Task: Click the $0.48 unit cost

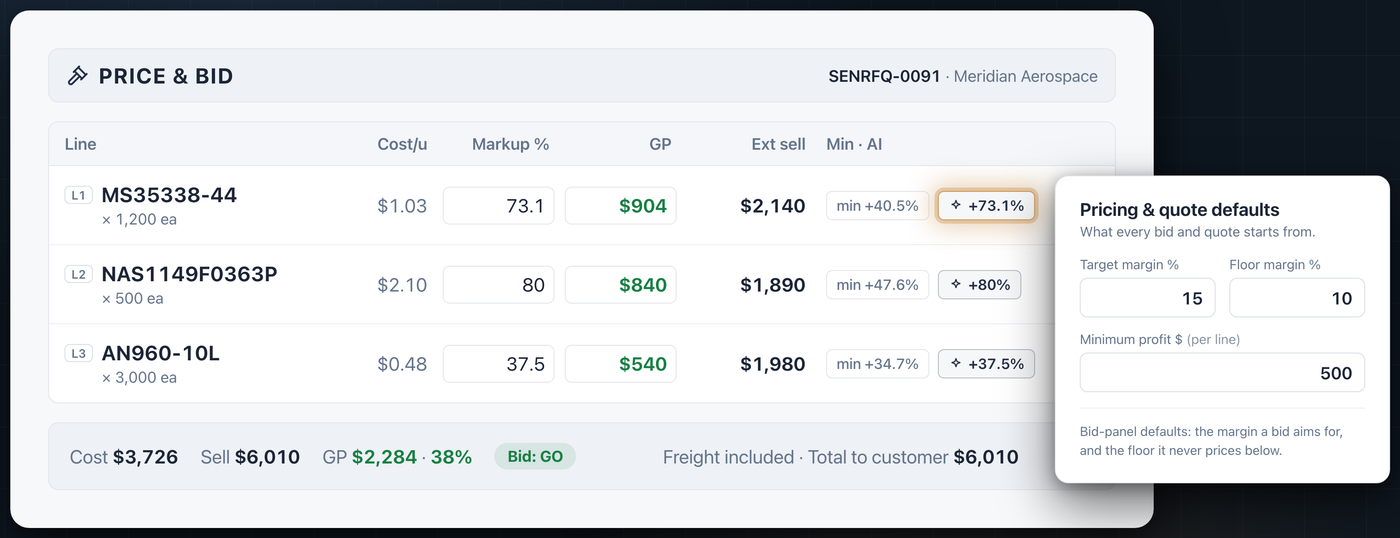Action: [402, 364]
